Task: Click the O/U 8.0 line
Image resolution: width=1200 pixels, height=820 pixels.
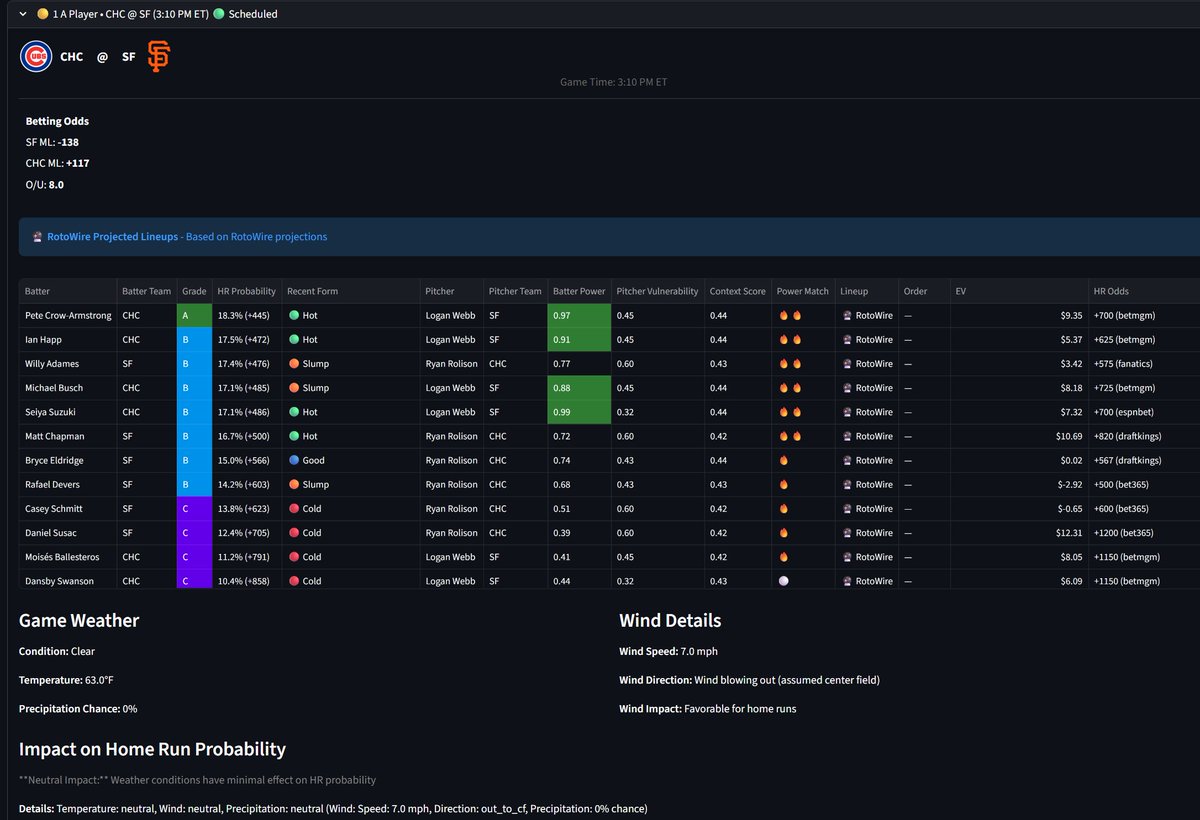Action: tap(45, 184)
